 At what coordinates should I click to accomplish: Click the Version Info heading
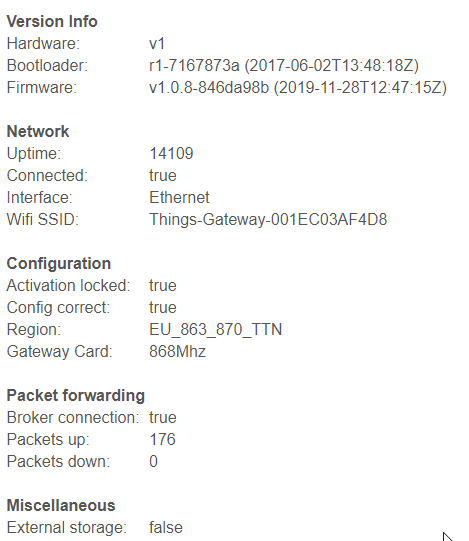52,21
